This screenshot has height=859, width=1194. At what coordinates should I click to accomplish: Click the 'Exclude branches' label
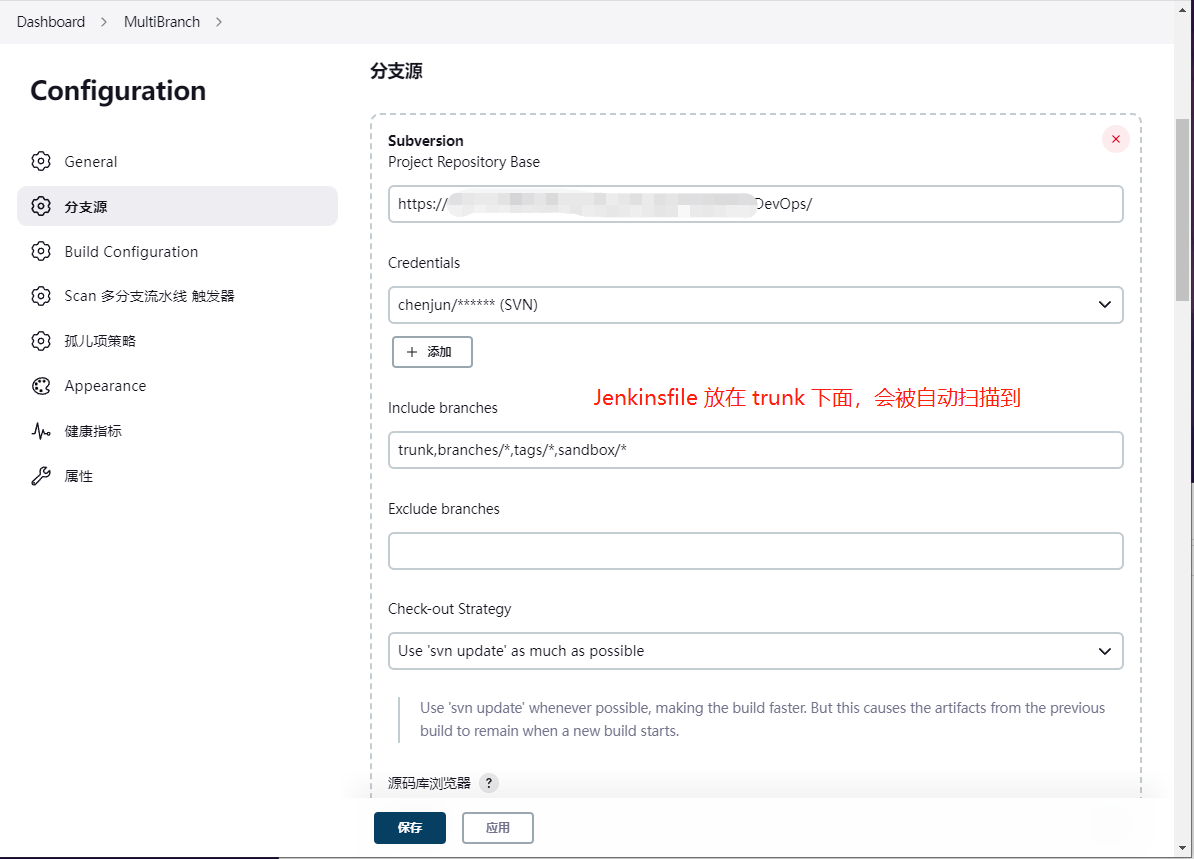click(x=444, y=509)
